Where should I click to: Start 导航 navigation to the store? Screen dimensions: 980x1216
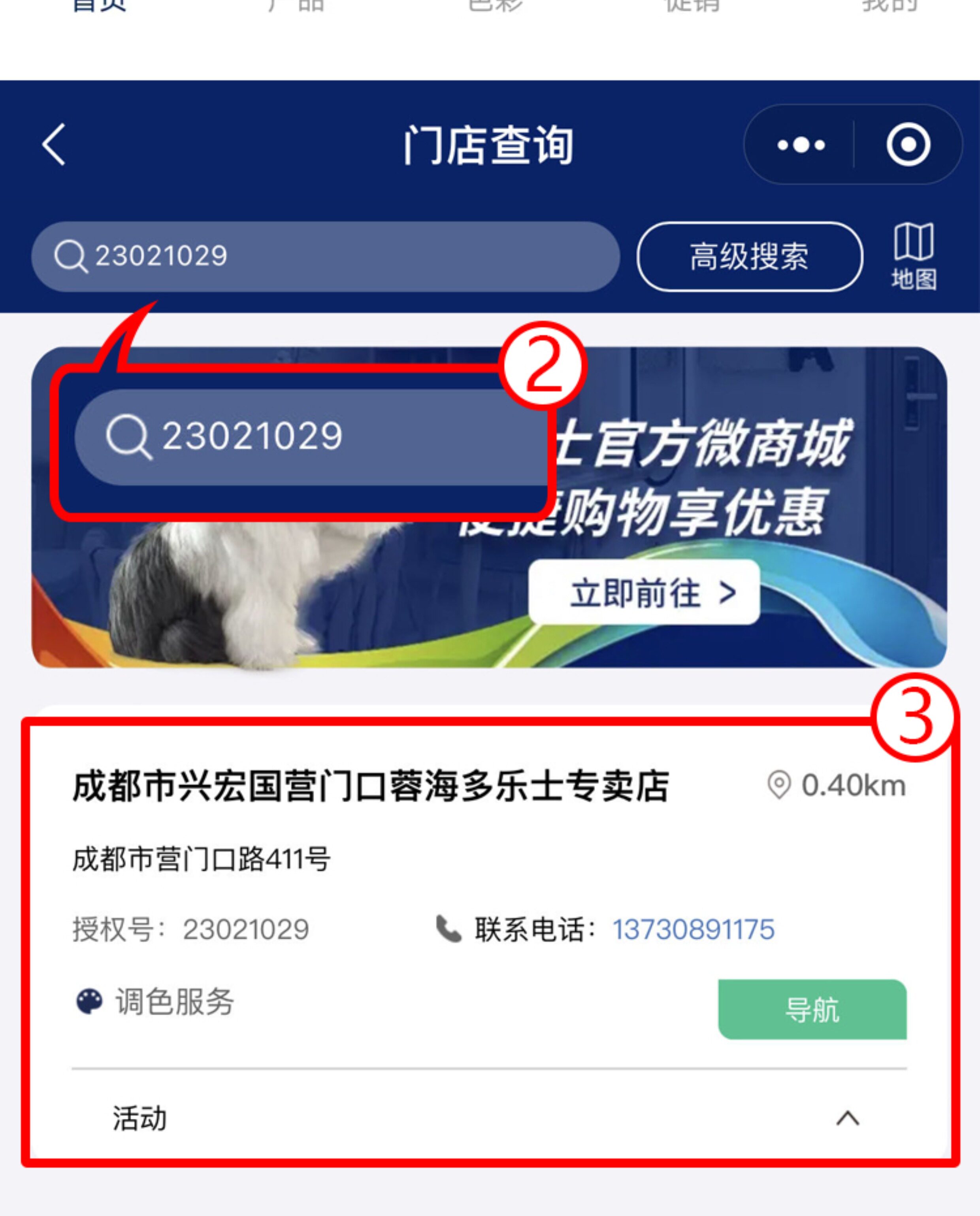812,1009
